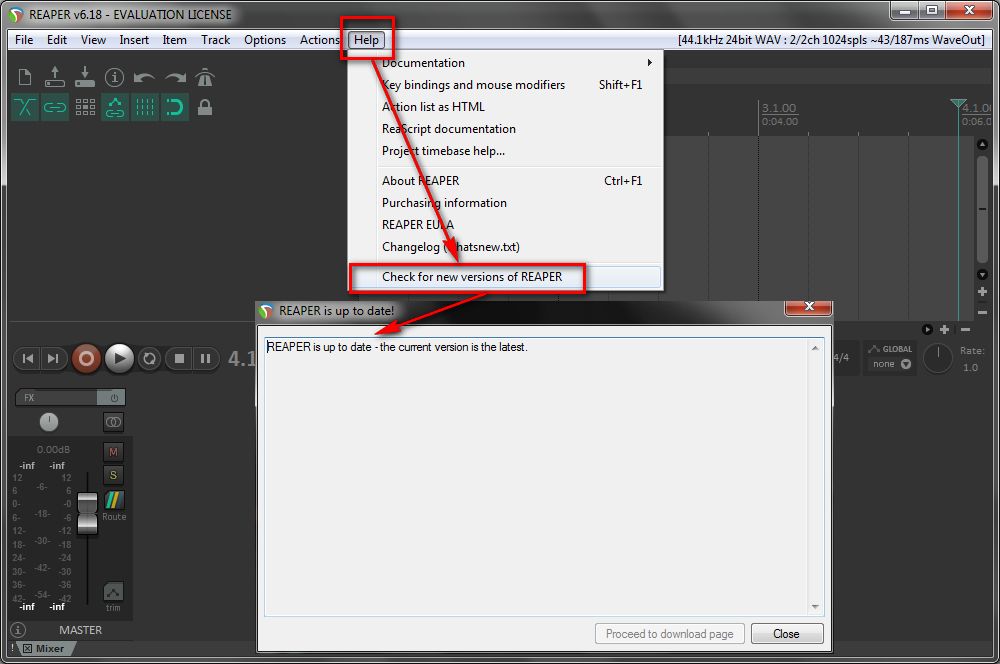Save the project using the down-arrow drive icon
The width and height of the screenshot is (1000, 664).
tap(84, 77)
